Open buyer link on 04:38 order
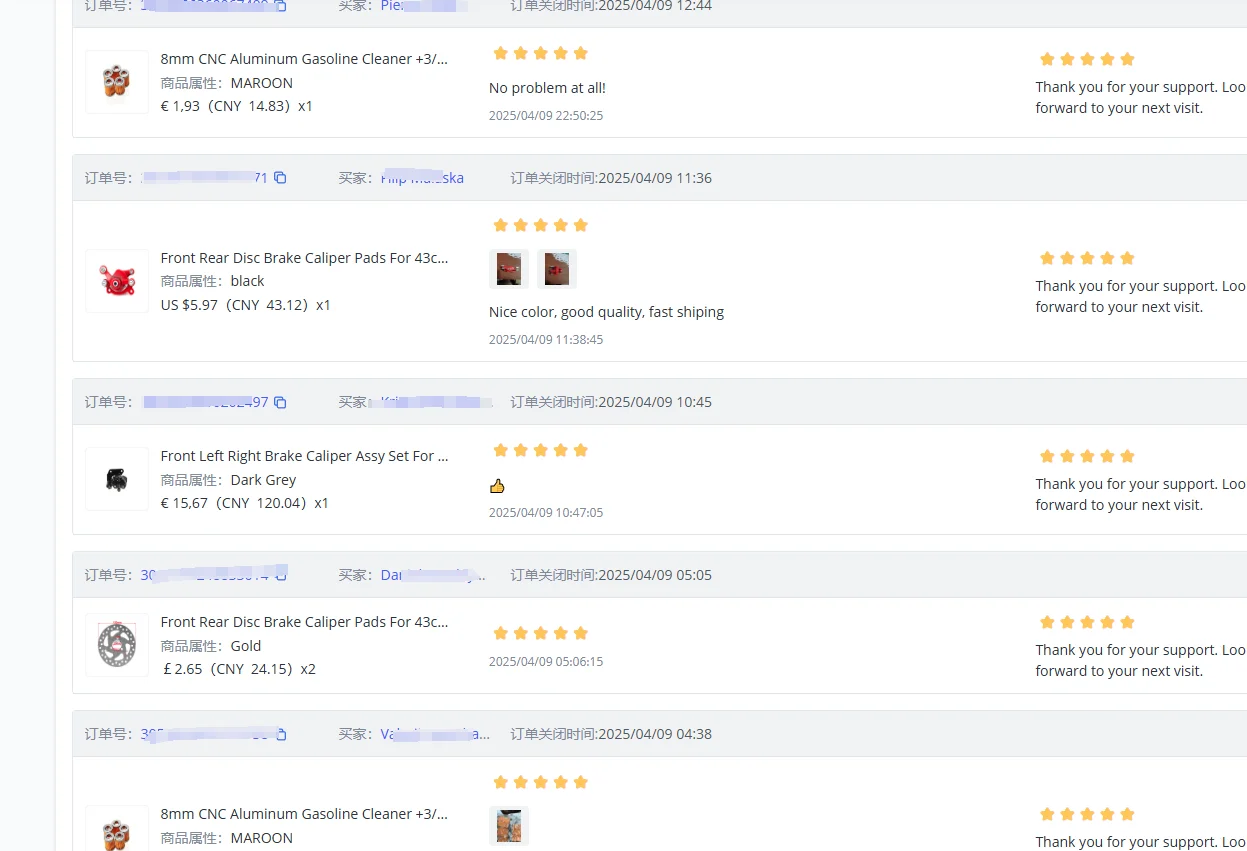This screenshot has width=1247, height=851. [x=435, y=734]
